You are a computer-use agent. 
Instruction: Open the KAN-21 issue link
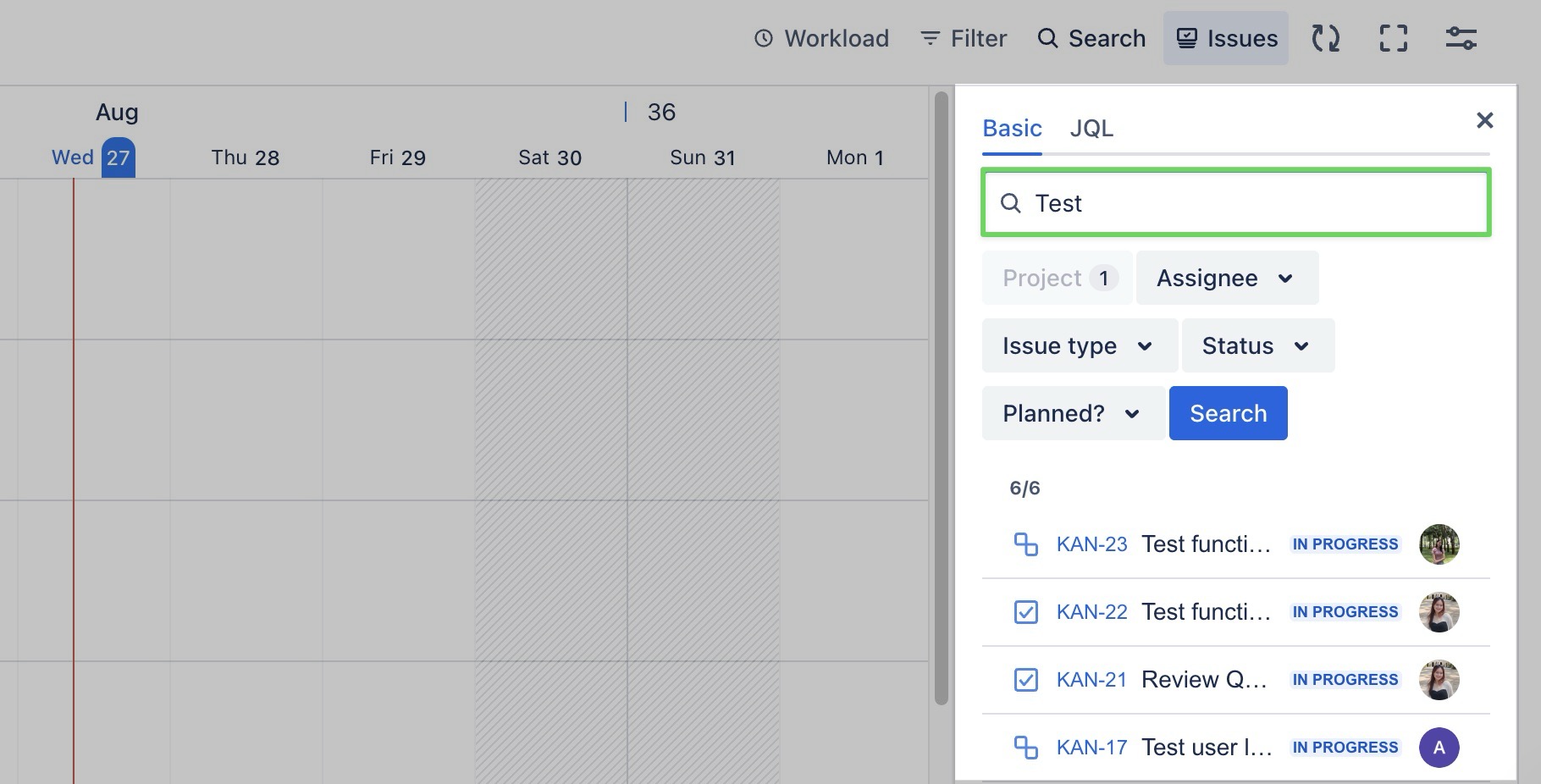coord(1091,680)
